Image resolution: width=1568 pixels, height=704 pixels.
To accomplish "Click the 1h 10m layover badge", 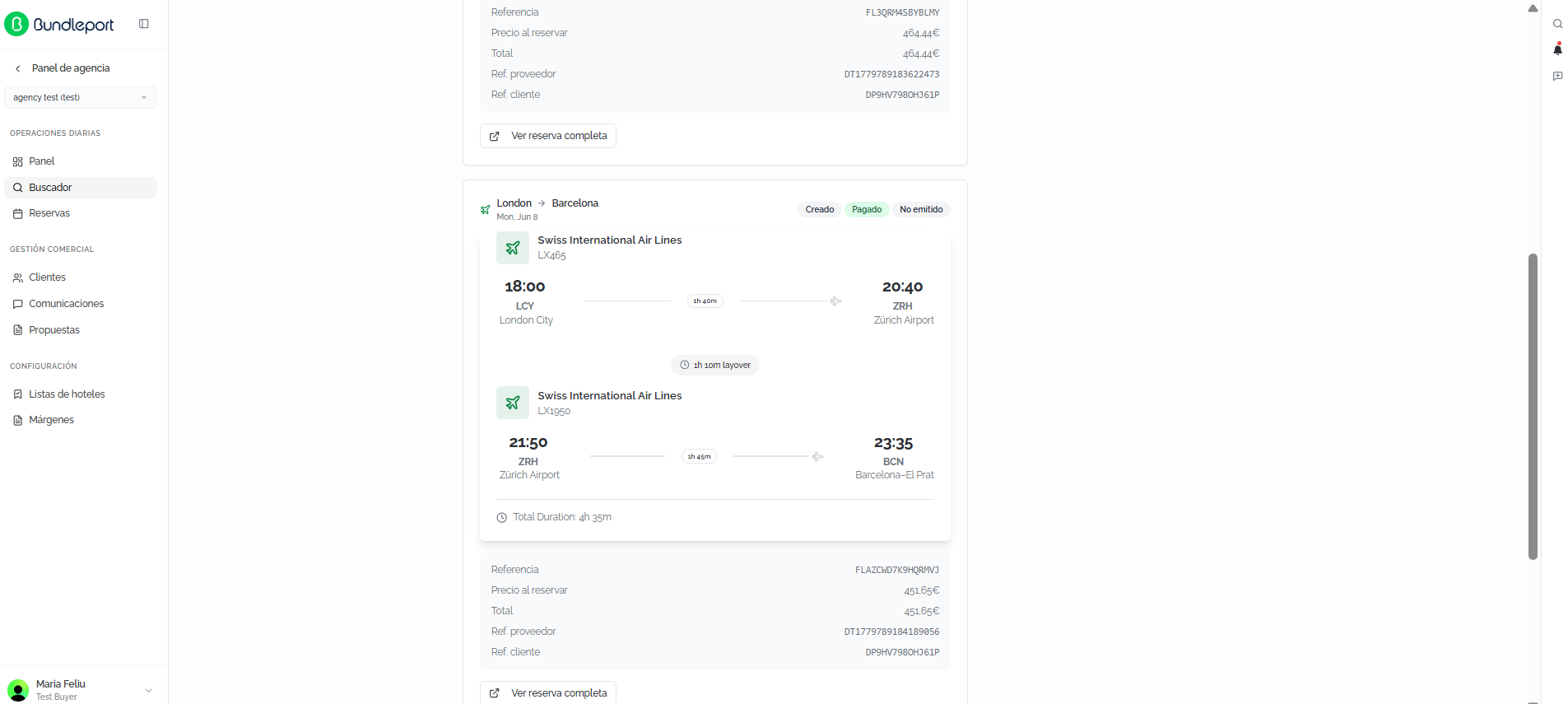I will pyautogui.click(x=714, y=365).
